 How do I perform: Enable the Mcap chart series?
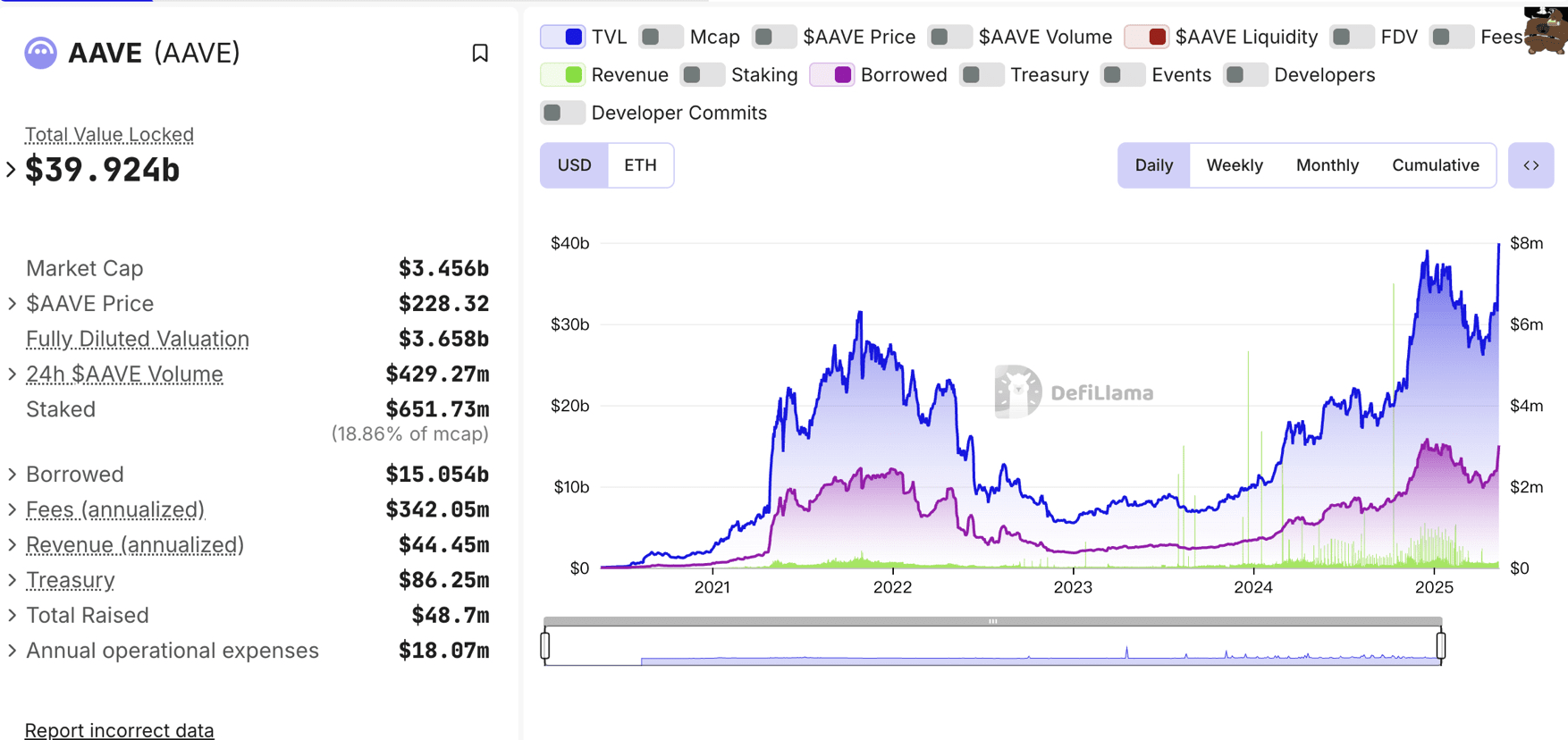pos(662,37)
